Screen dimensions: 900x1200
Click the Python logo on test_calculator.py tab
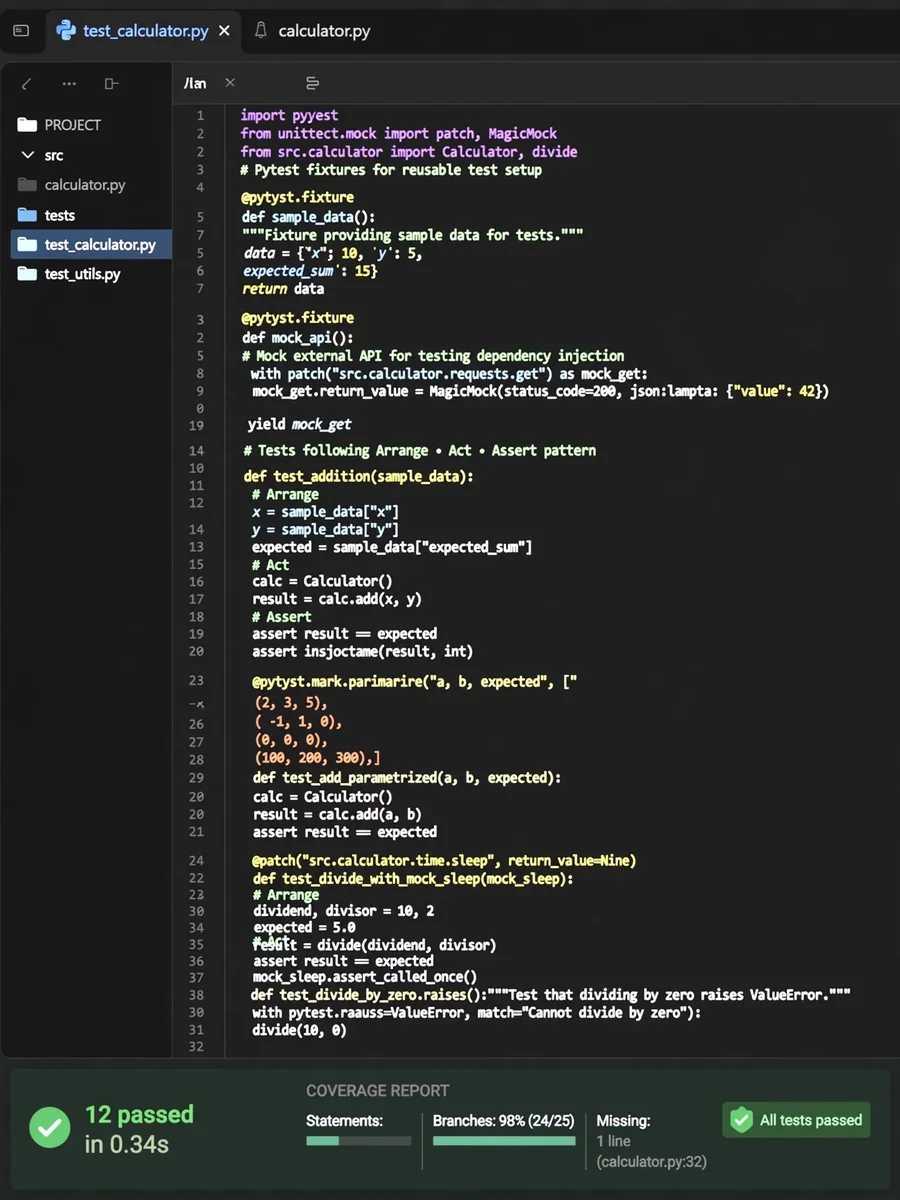(x=66, y=30)
